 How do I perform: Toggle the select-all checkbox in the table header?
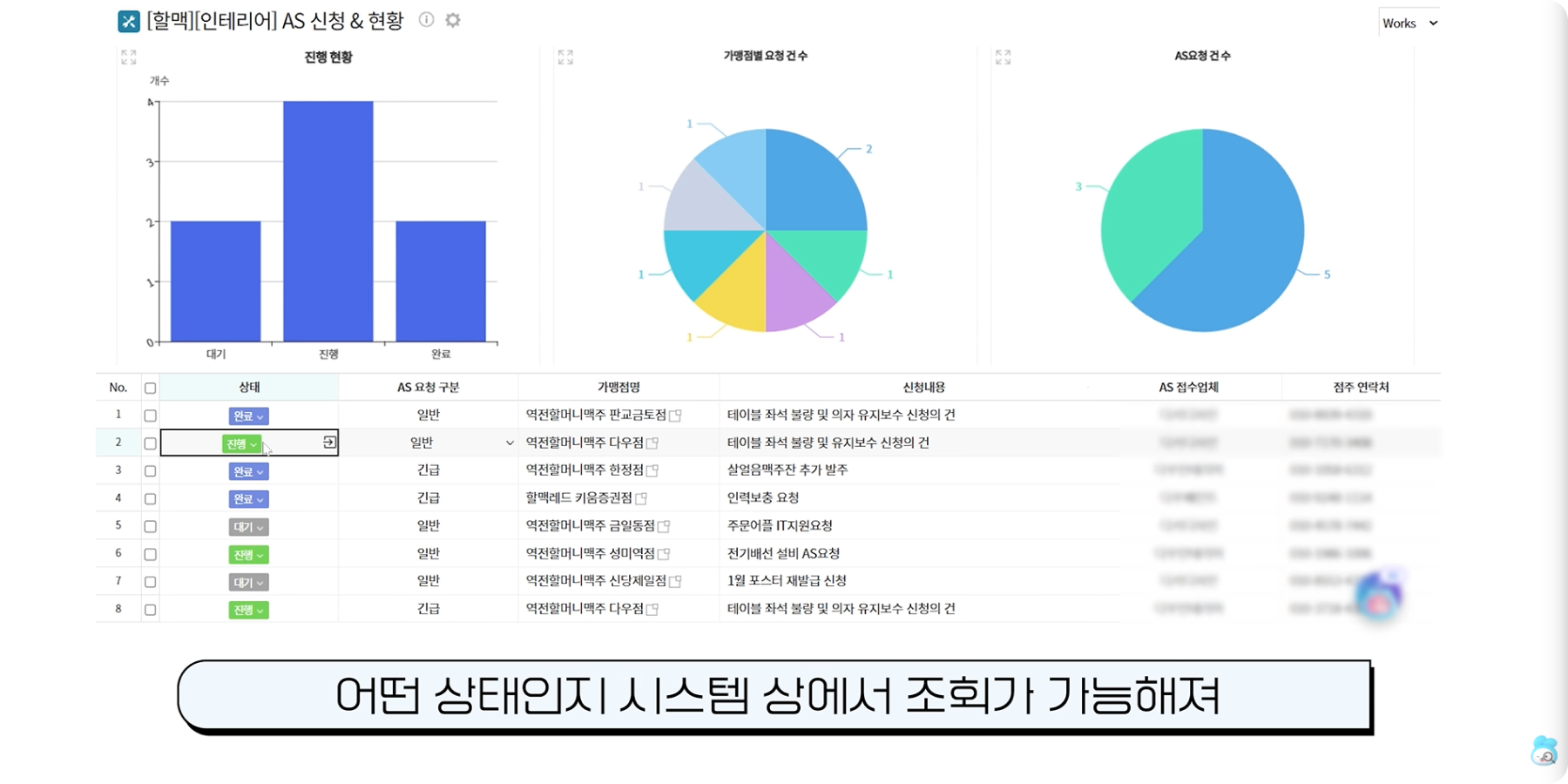(150, 387)
